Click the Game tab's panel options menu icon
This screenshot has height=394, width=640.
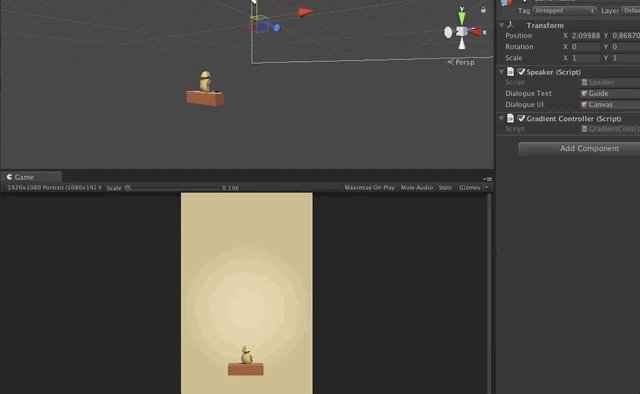click(488, 179)
